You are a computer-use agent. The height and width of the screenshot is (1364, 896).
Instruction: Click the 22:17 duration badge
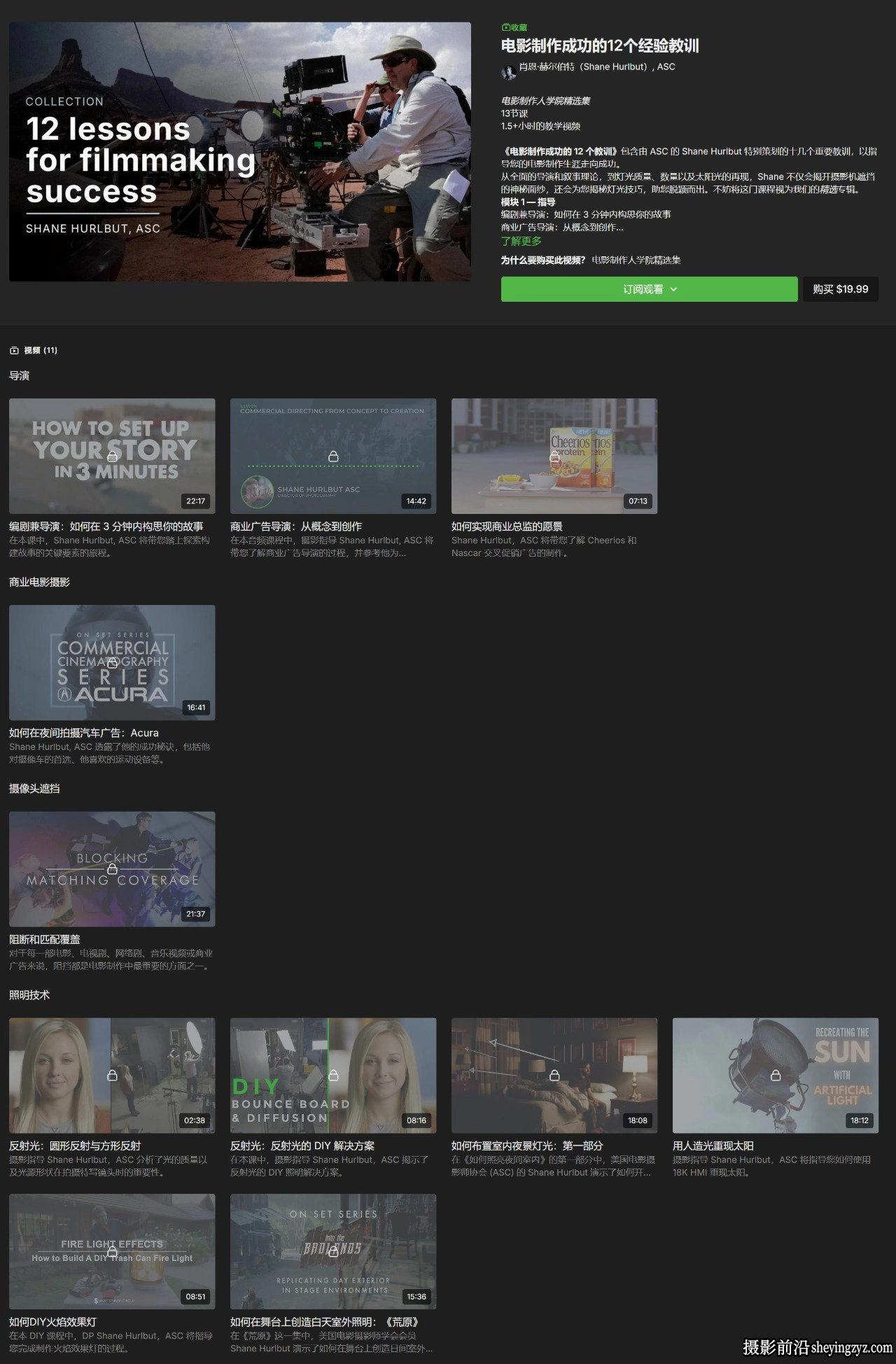pos(196,501)
